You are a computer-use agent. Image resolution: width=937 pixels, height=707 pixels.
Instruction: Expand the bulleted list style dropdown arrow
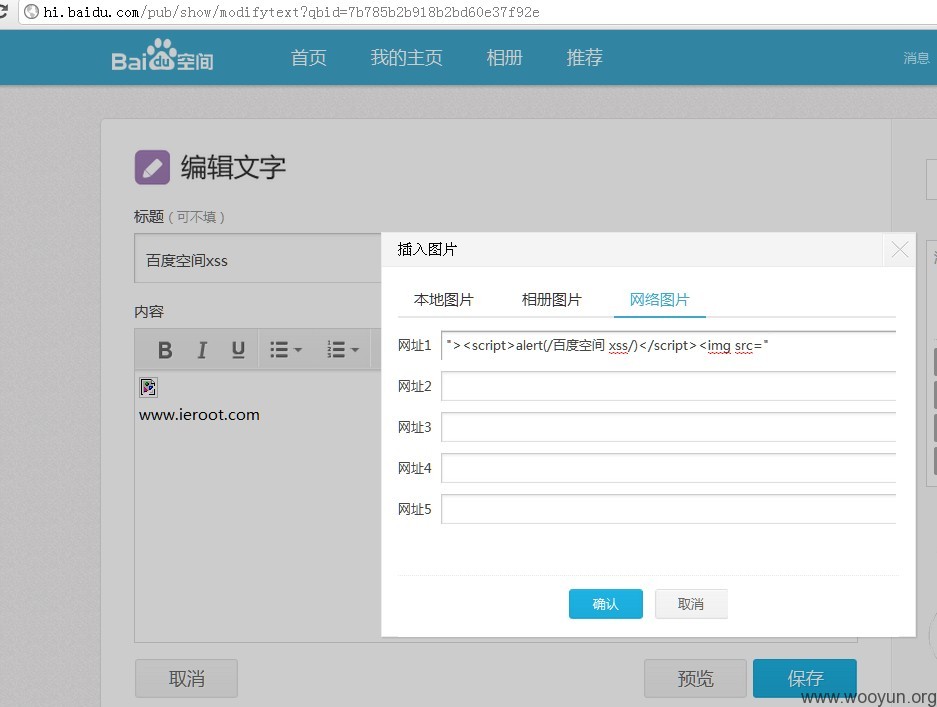click(298, 350)
